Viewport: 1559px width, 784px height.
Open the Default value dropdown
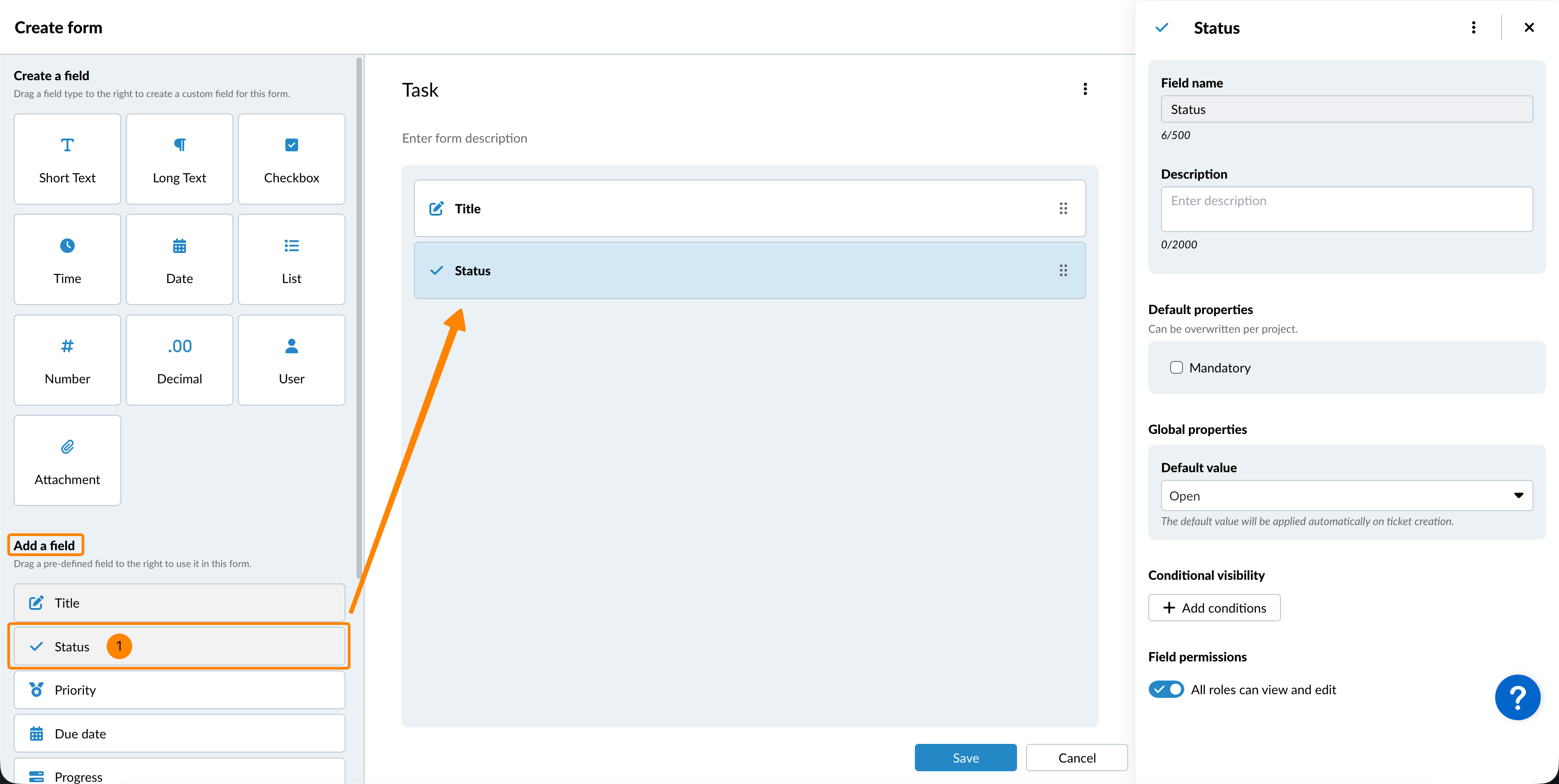coord(1346,495)
